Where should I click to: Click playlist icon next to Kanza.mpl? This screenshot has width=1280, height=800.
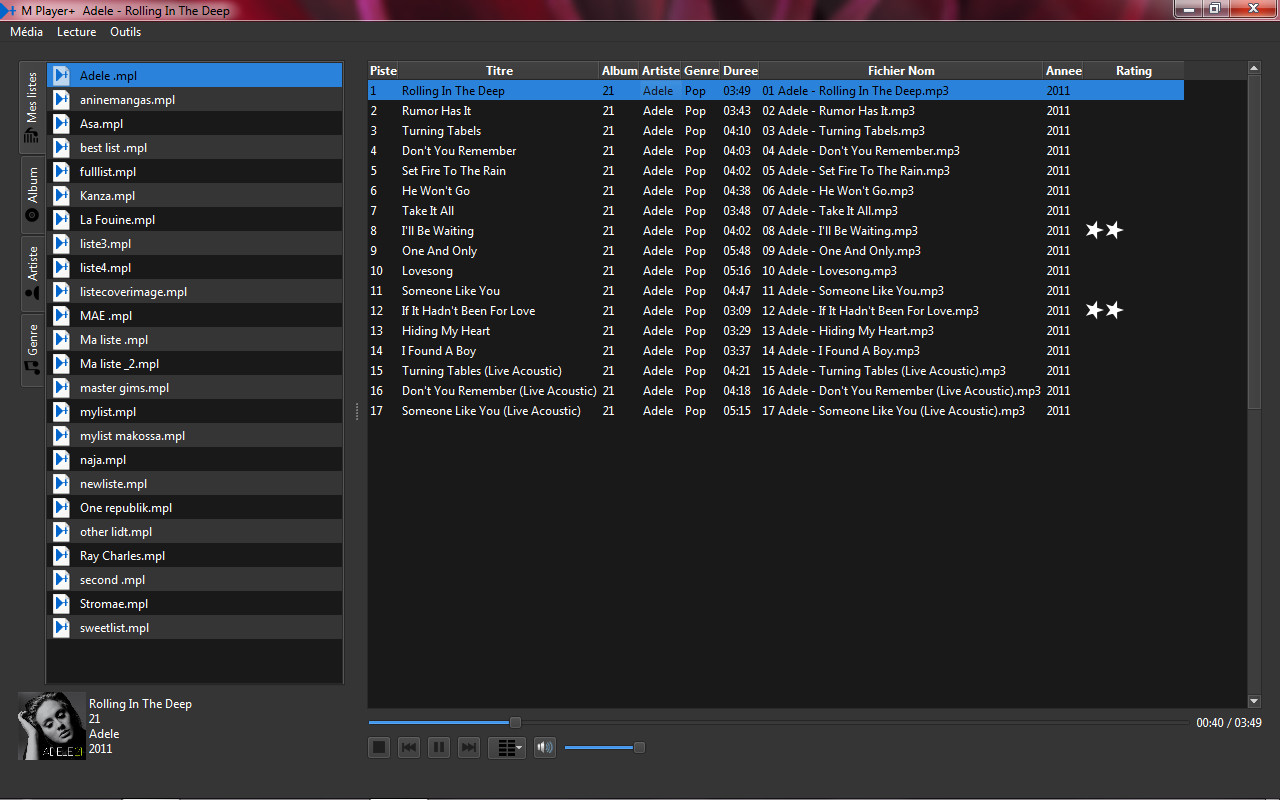click(x=61, y=195)
